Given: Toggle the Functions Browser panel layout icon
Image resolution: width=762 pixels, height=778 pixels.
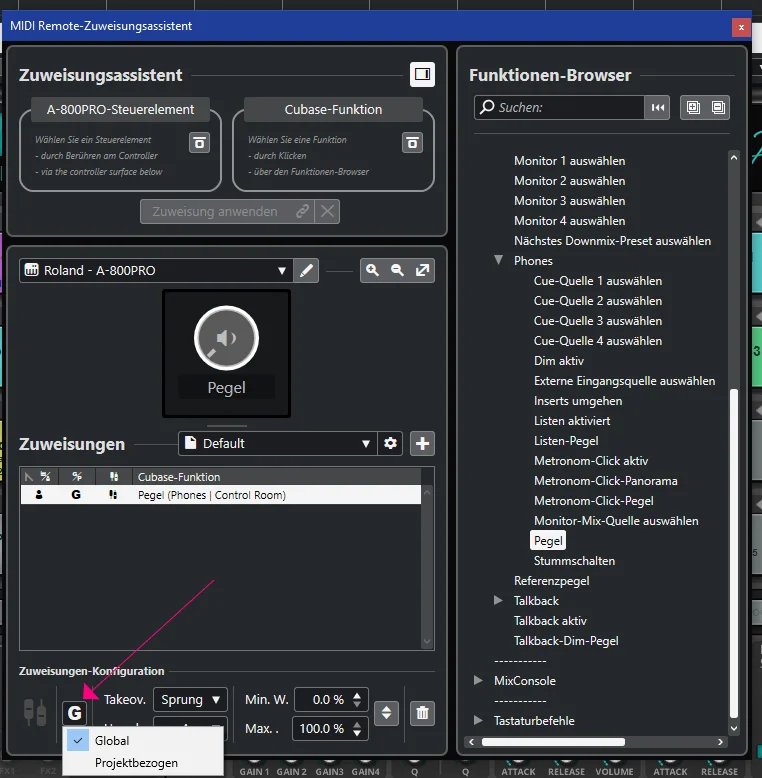Looking at the screenshot, I should pyautogui.click(x=422, y=74).
